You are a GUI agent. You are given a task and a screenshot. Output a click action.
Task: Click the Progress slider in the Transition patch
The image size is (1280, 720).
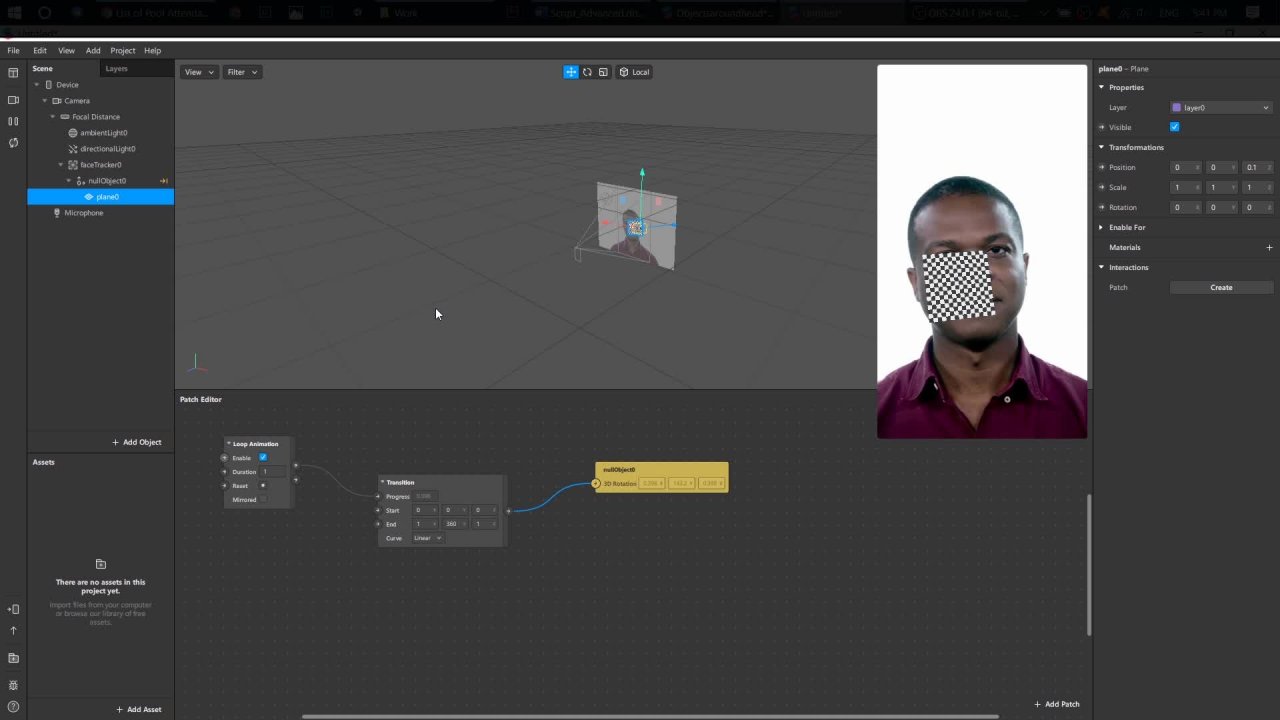tap(423, 496)
